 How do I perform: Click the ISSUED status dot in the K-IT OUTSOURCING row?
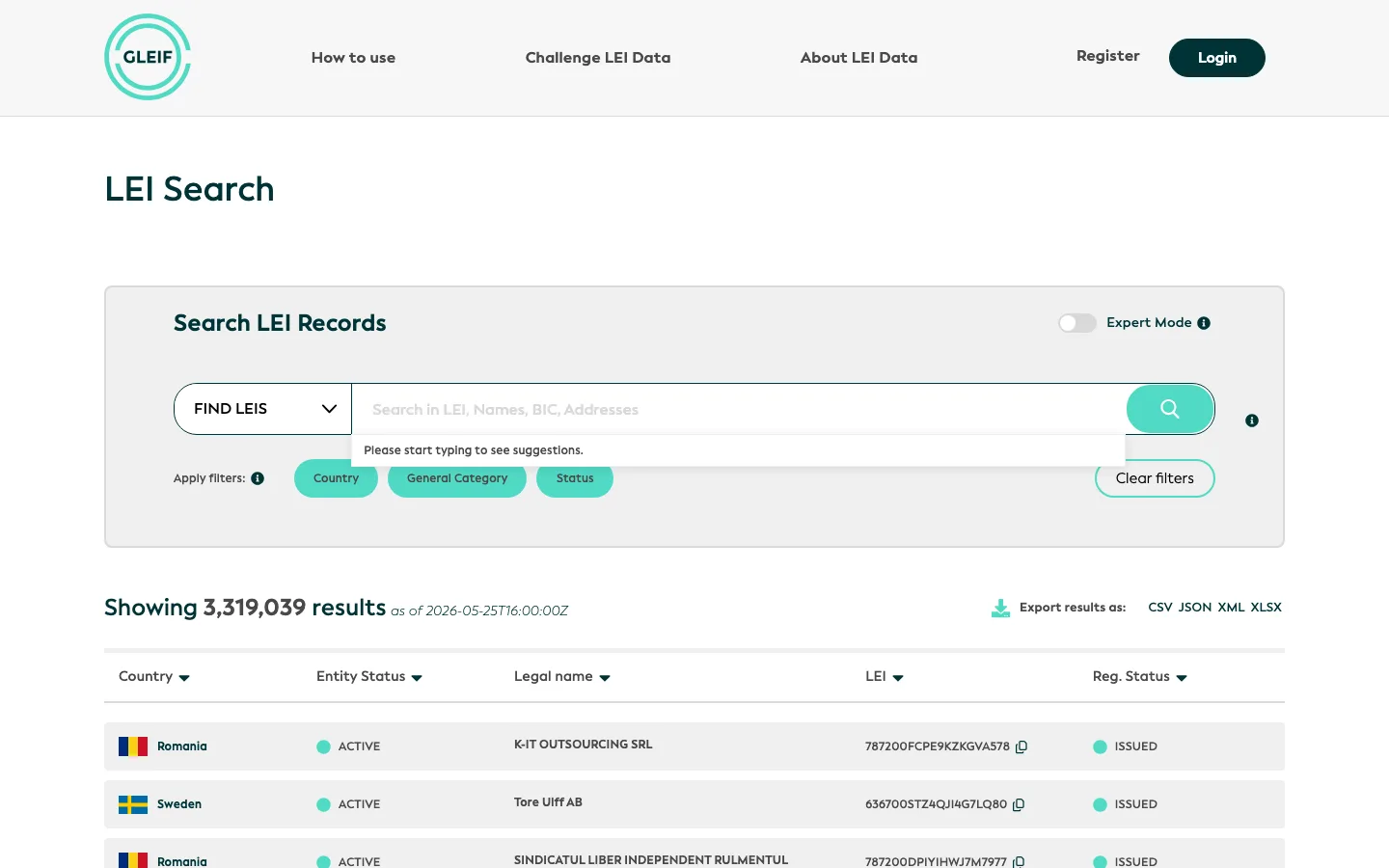[x=1100, y=746]
